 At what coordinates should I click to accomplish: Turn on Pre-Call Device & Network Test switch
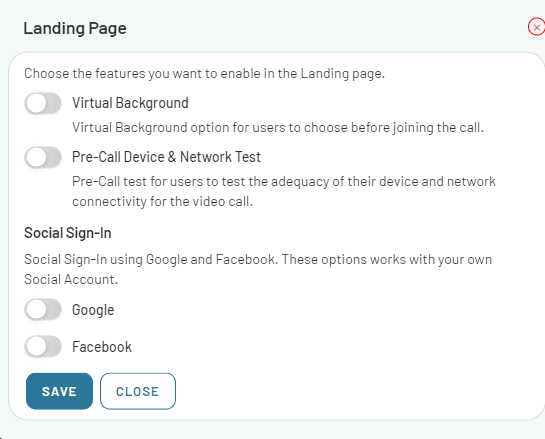point(43,157)
